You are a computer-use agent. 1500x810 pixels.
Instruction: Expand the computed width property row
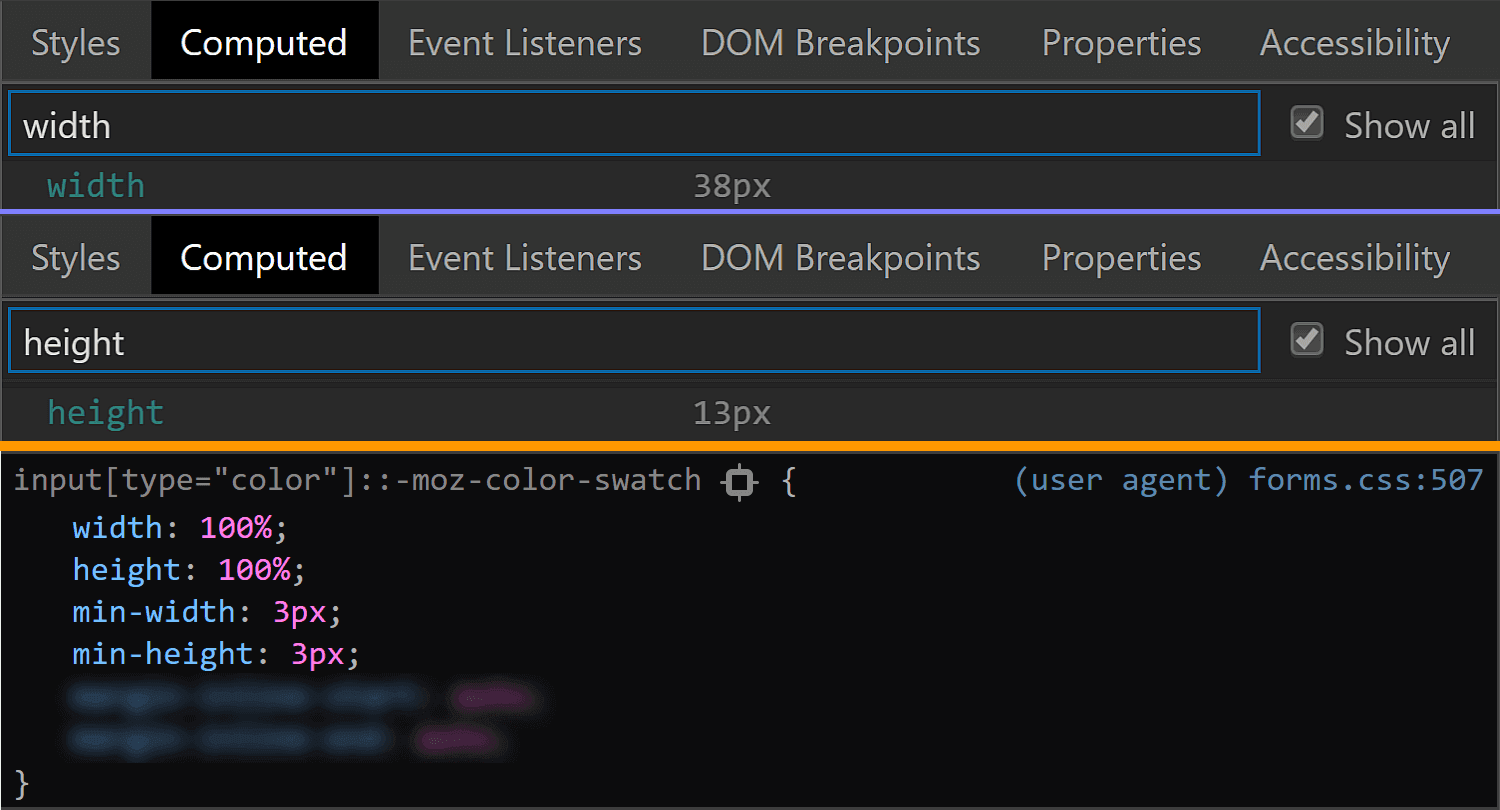click(750, 186)
